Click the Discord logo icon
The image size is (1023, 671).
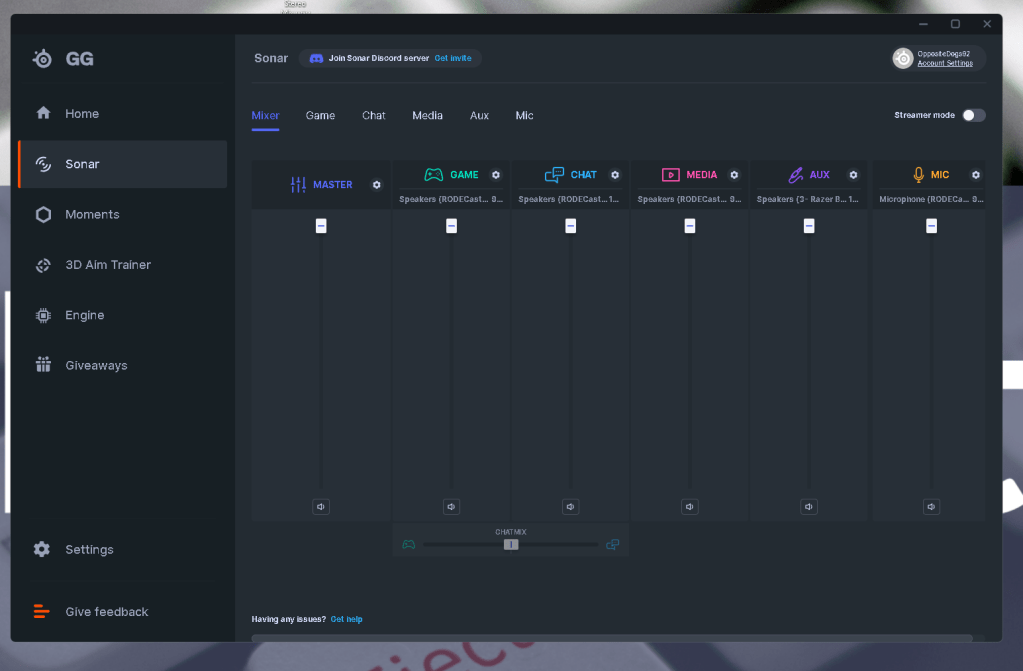point(316,58)
